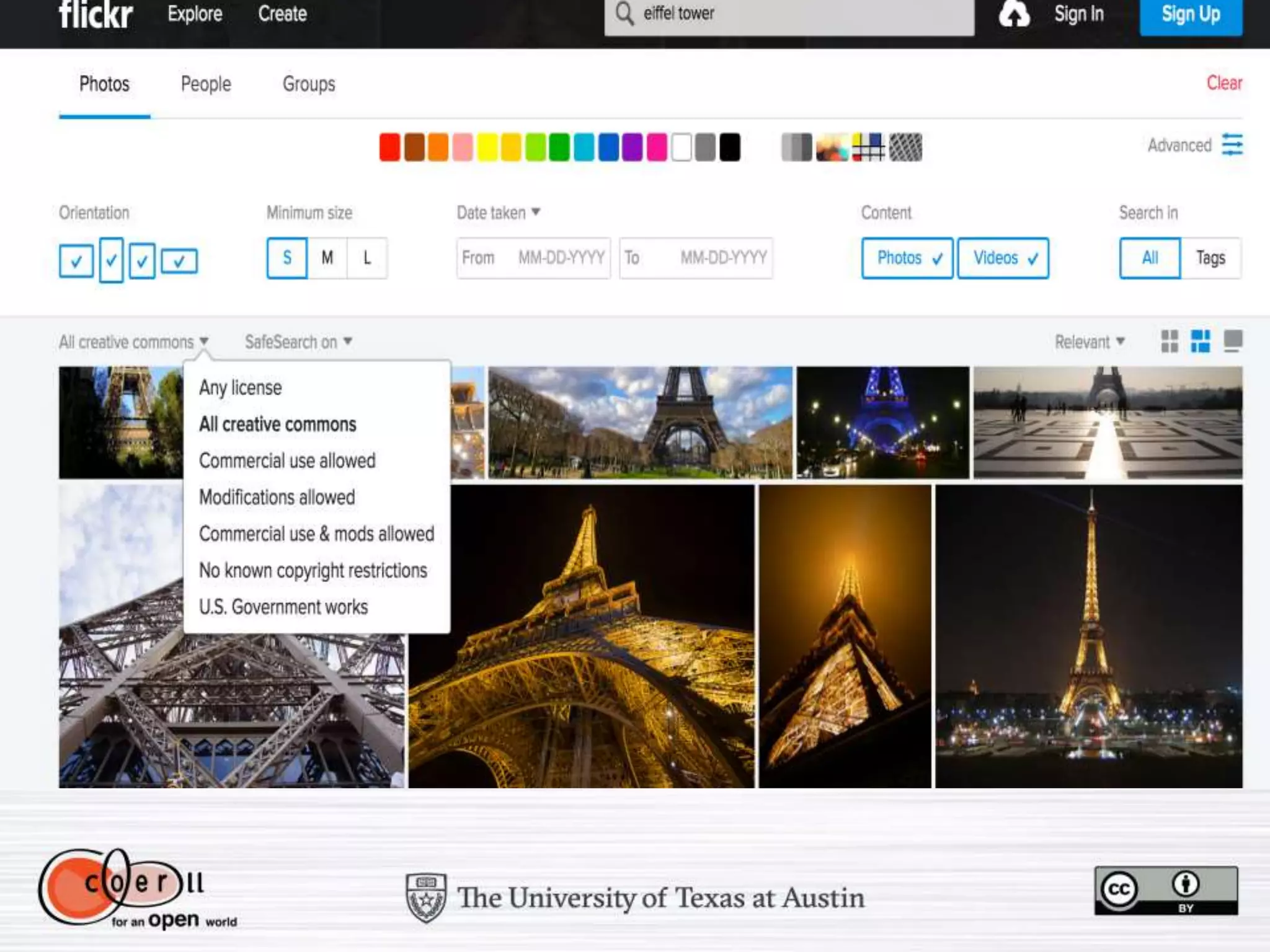Toggle the Videos content checkbox
The width and height of the screenshot is (1270, 952).
[1003, 258]
